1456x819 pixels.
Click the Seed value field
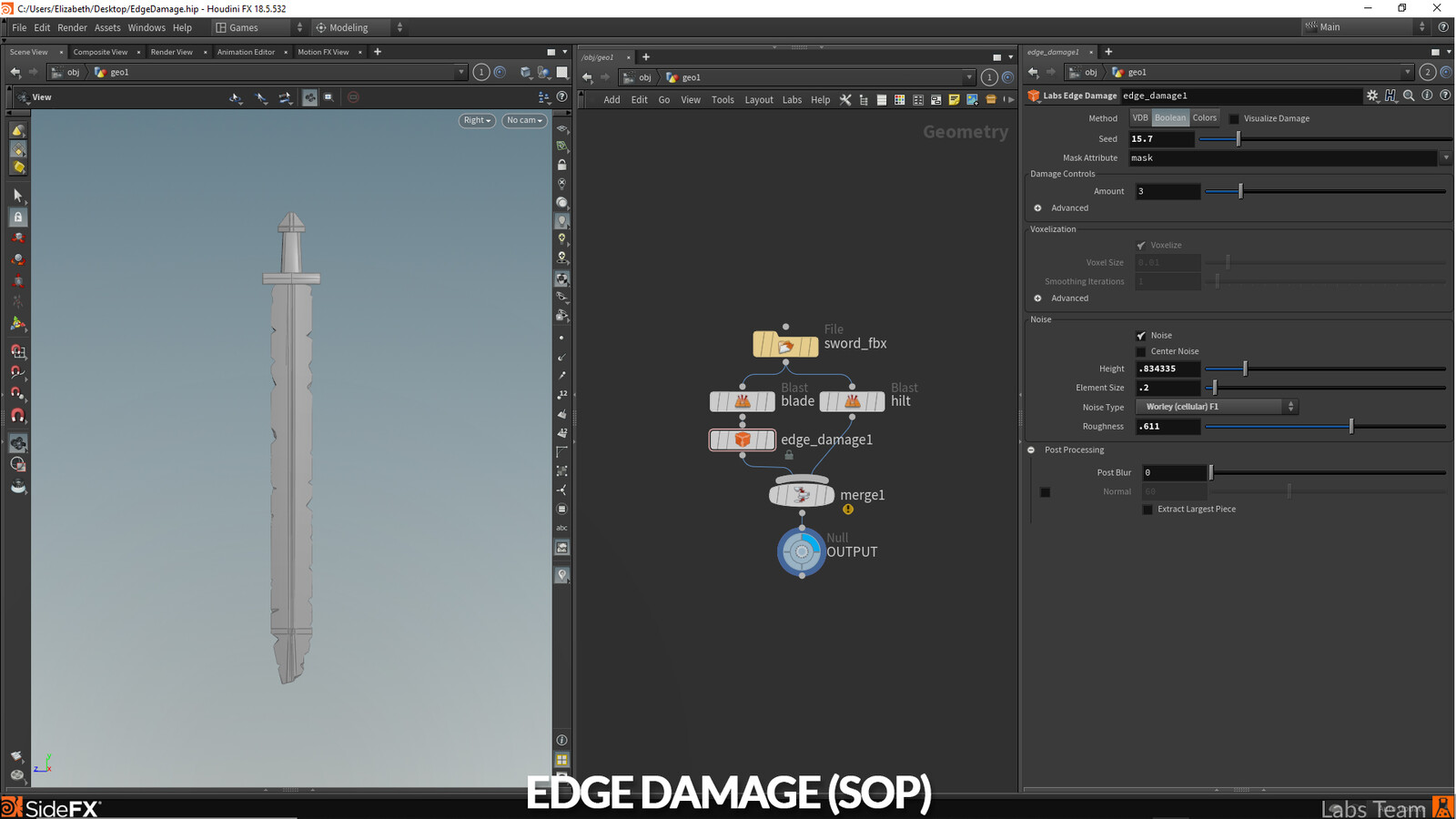pos(1161,138)
